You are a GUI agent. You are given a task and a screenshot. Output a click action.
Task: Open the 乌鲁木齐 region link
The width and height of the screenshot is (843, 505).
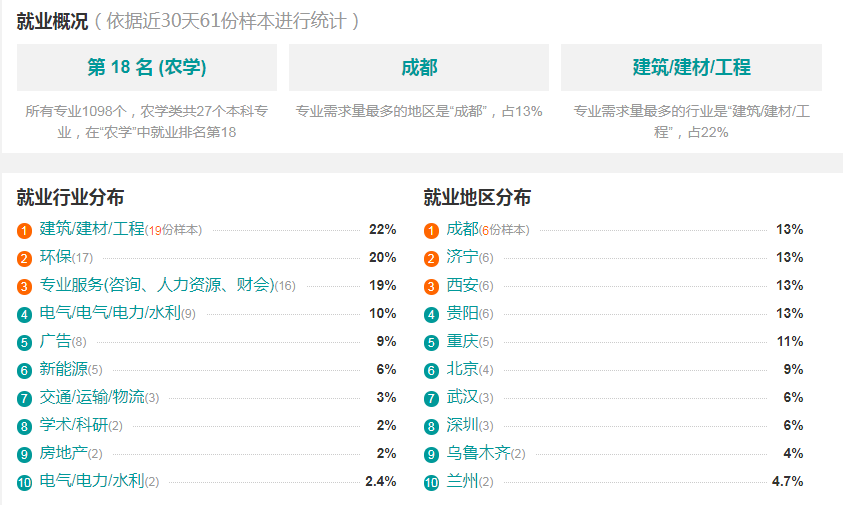[x=478, y=452]
